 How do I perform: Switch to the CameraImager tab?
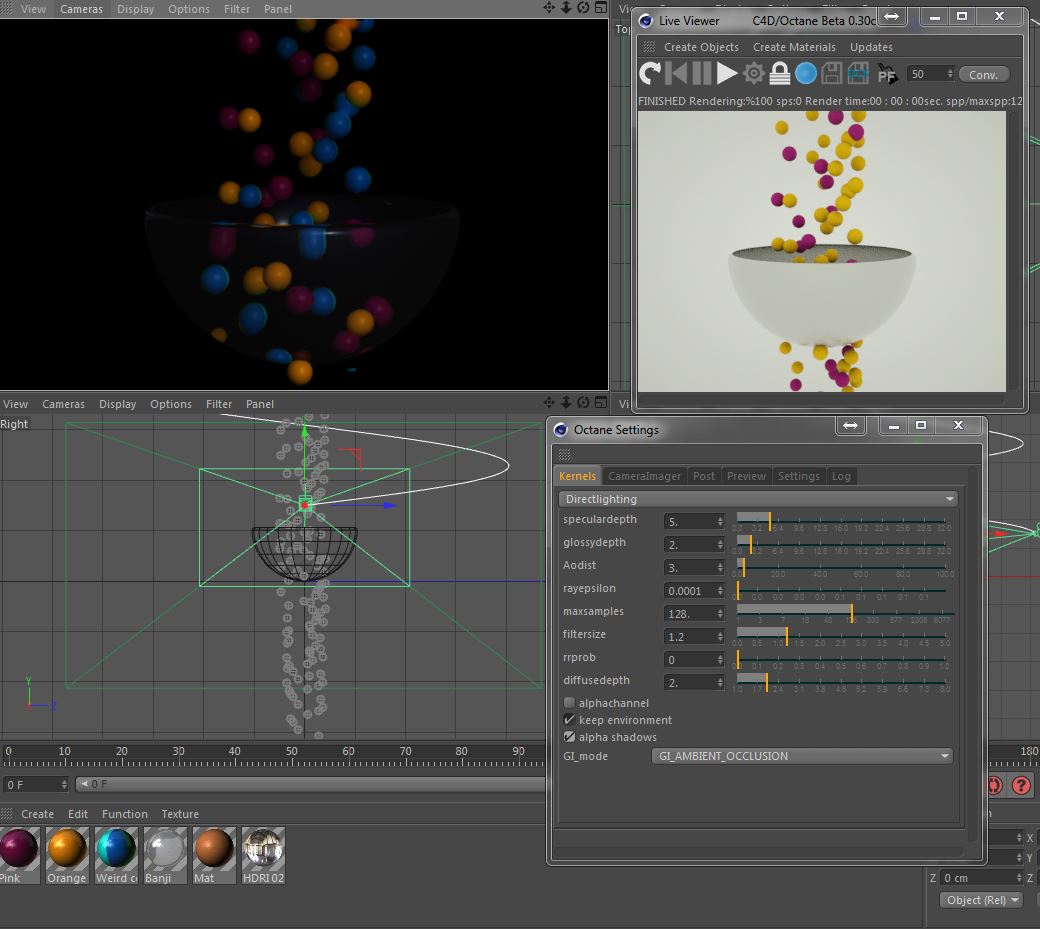[644, 476]
